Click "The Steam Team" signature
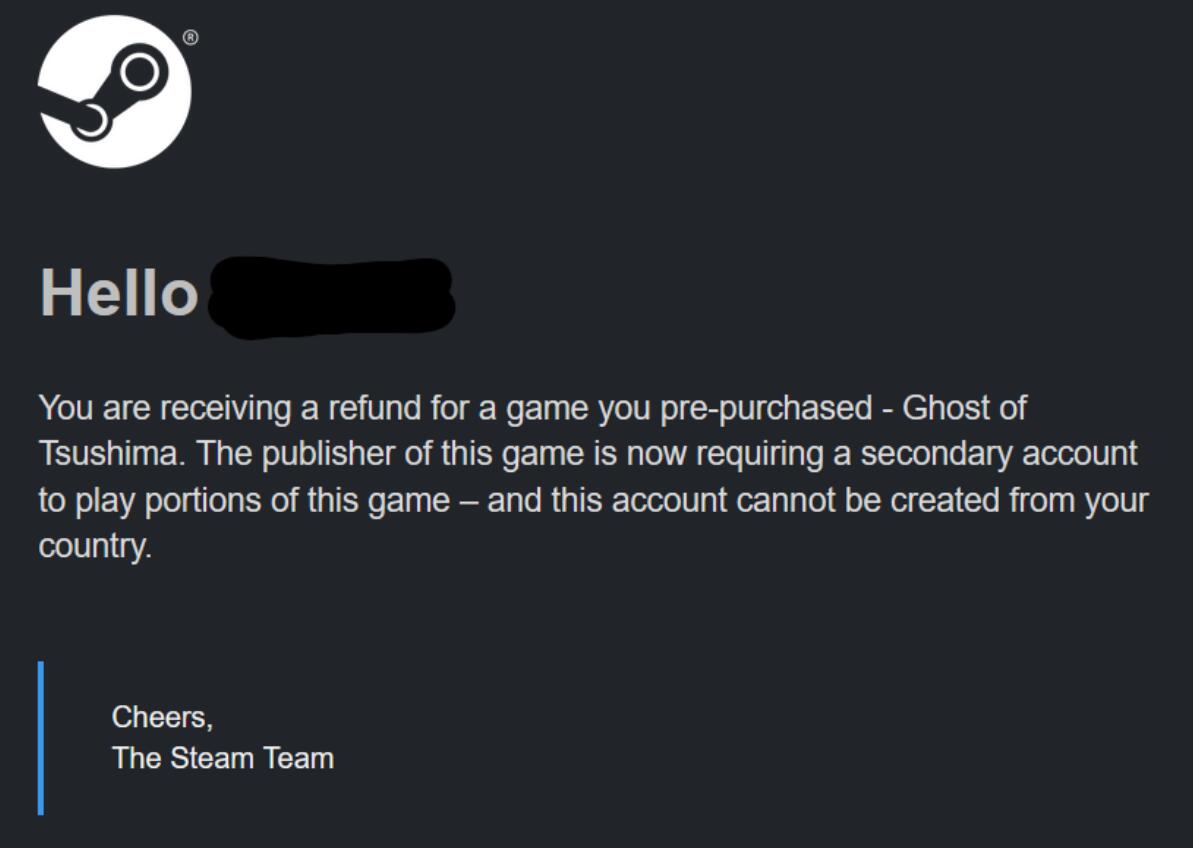This screenshot has height=848, width=1193. (x=223, y=758)
